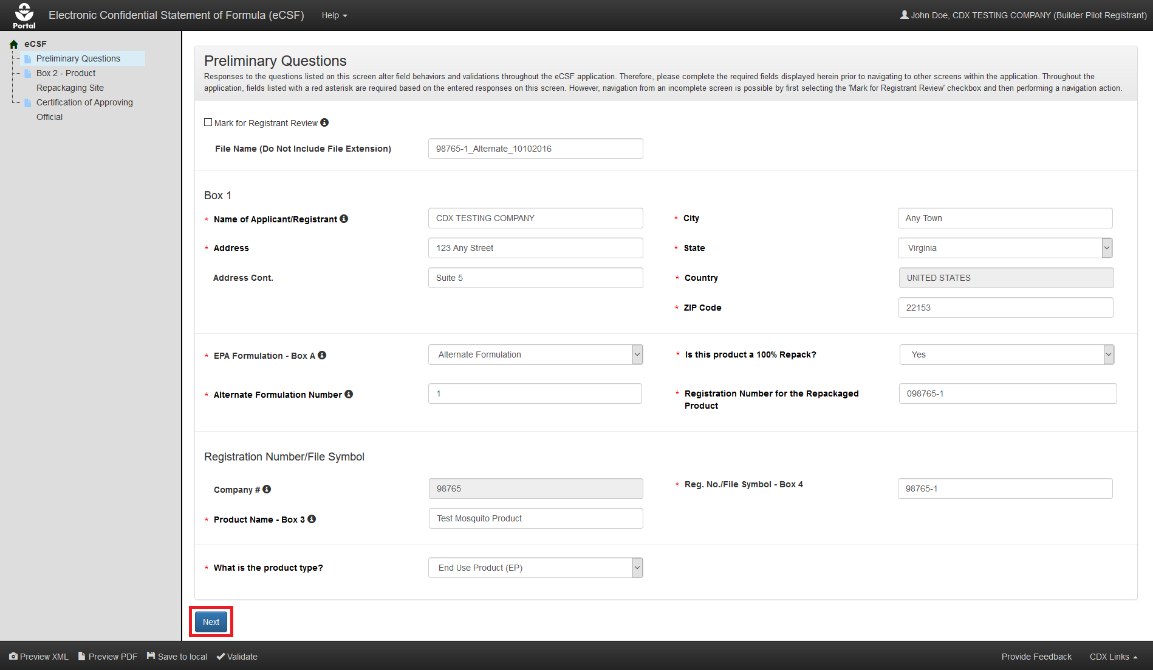This screenshot has height=670, width=1153.
Task: Select Preliminary Questions in the tree
Action: coord(78,59)
